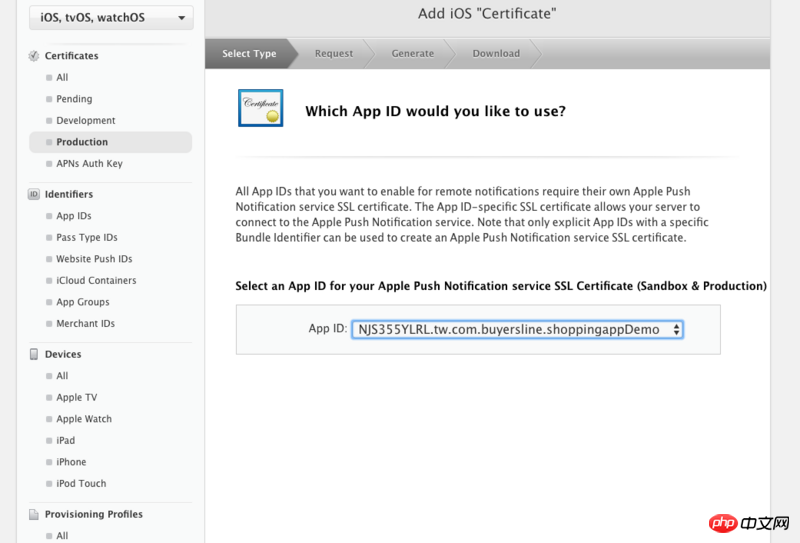The image size is (800, 543).
Task: Click the Provisioning Profiles document icon
Action: click(x=34, y=514)
